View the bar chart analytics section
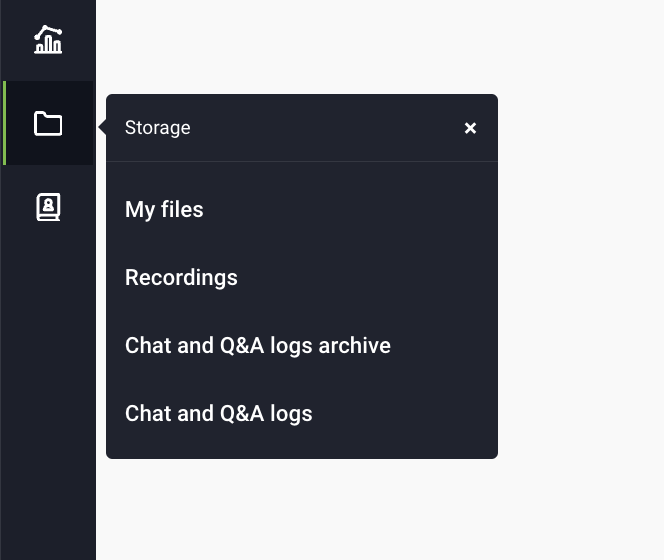This screenshot has height=560, width=664. tap(48, 40)
